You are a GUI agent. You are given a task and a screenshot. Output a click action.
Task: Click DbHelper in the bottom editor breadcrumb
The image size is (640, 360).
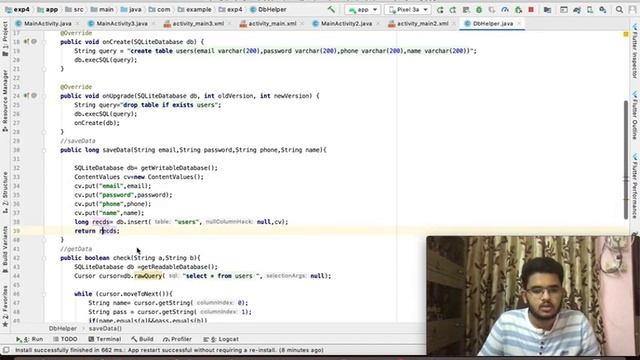[62, 329]
